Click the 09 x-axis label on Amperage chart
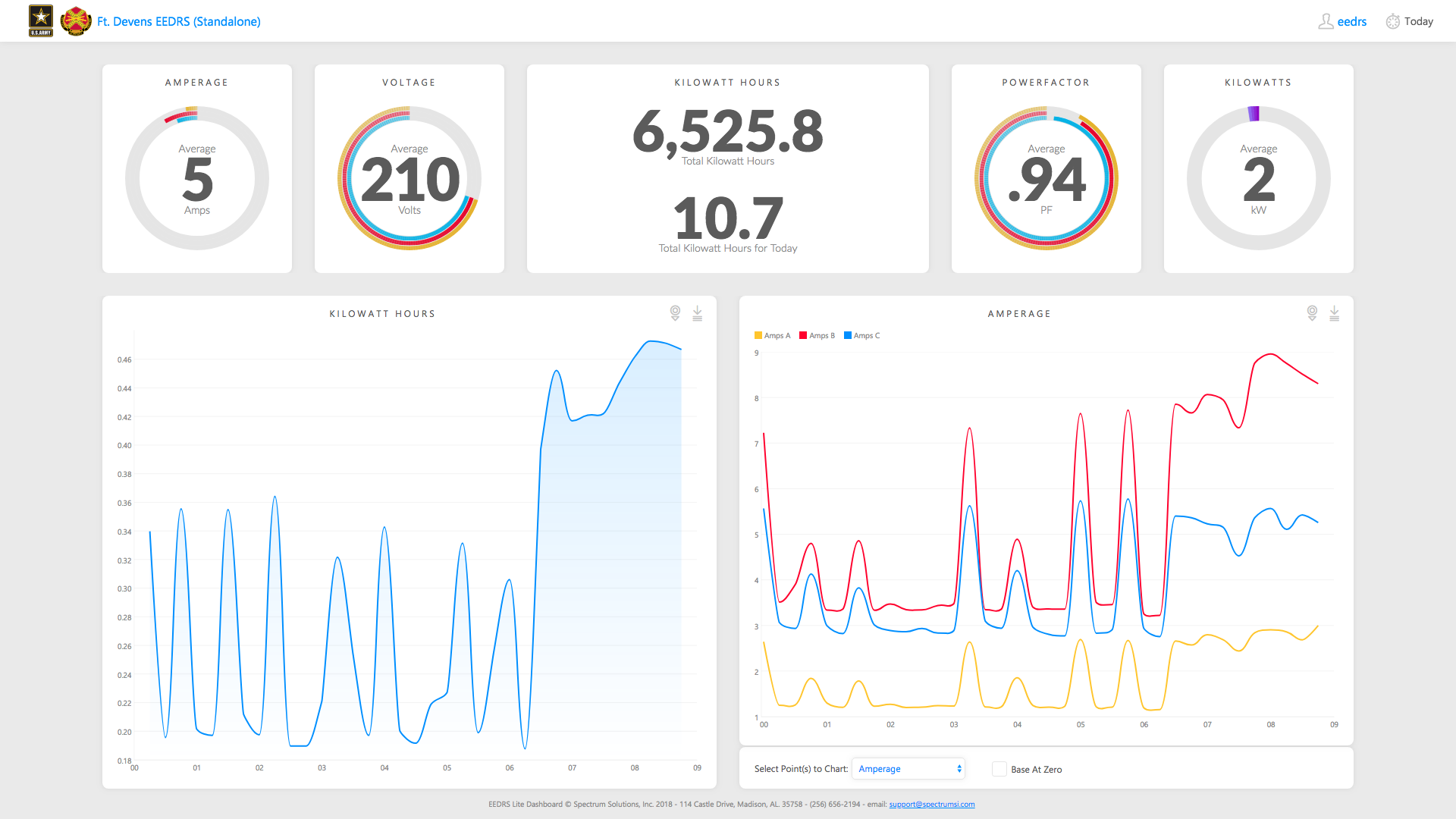1456x819 pixels. tap(1334, 725)
